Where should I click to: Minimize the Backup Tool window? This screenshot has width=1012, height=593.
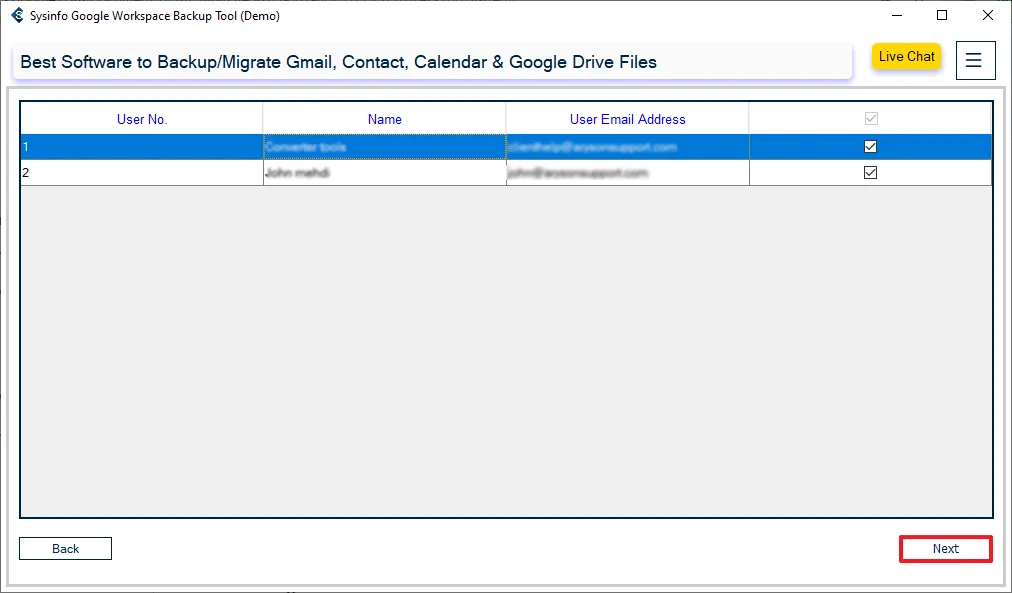895,16
